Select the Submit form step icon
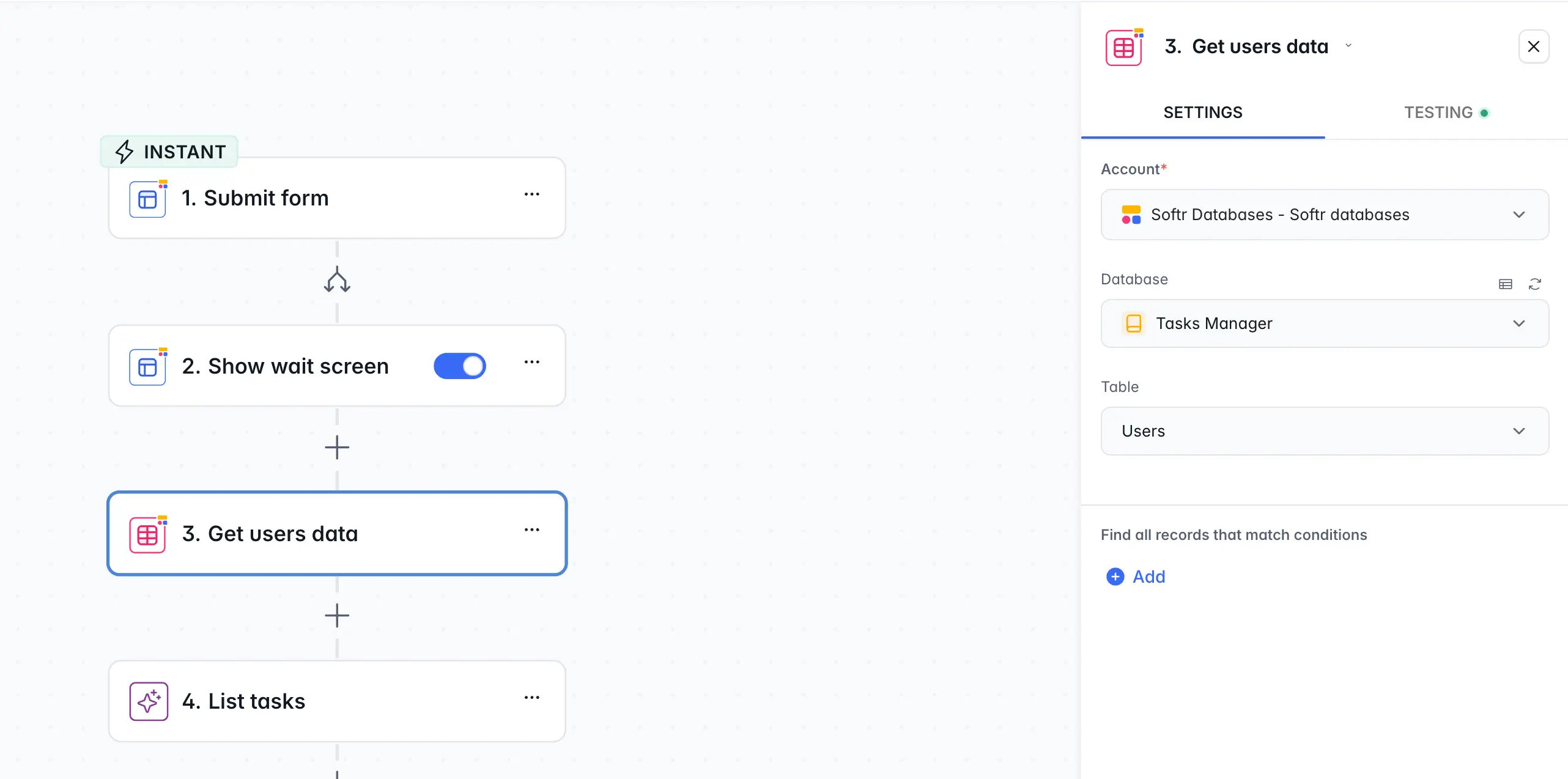 coord(148,198)
